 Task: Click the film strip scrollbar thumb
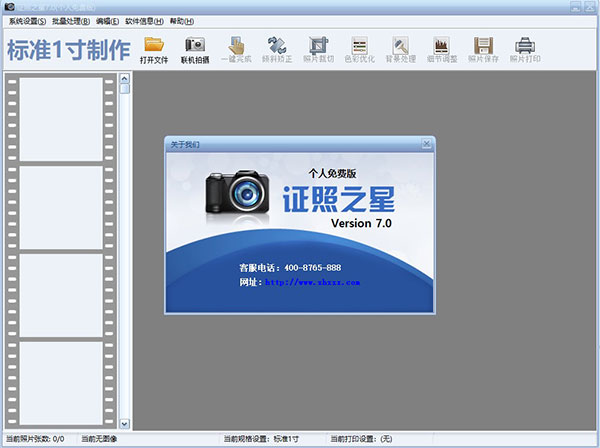coord(124,89)
